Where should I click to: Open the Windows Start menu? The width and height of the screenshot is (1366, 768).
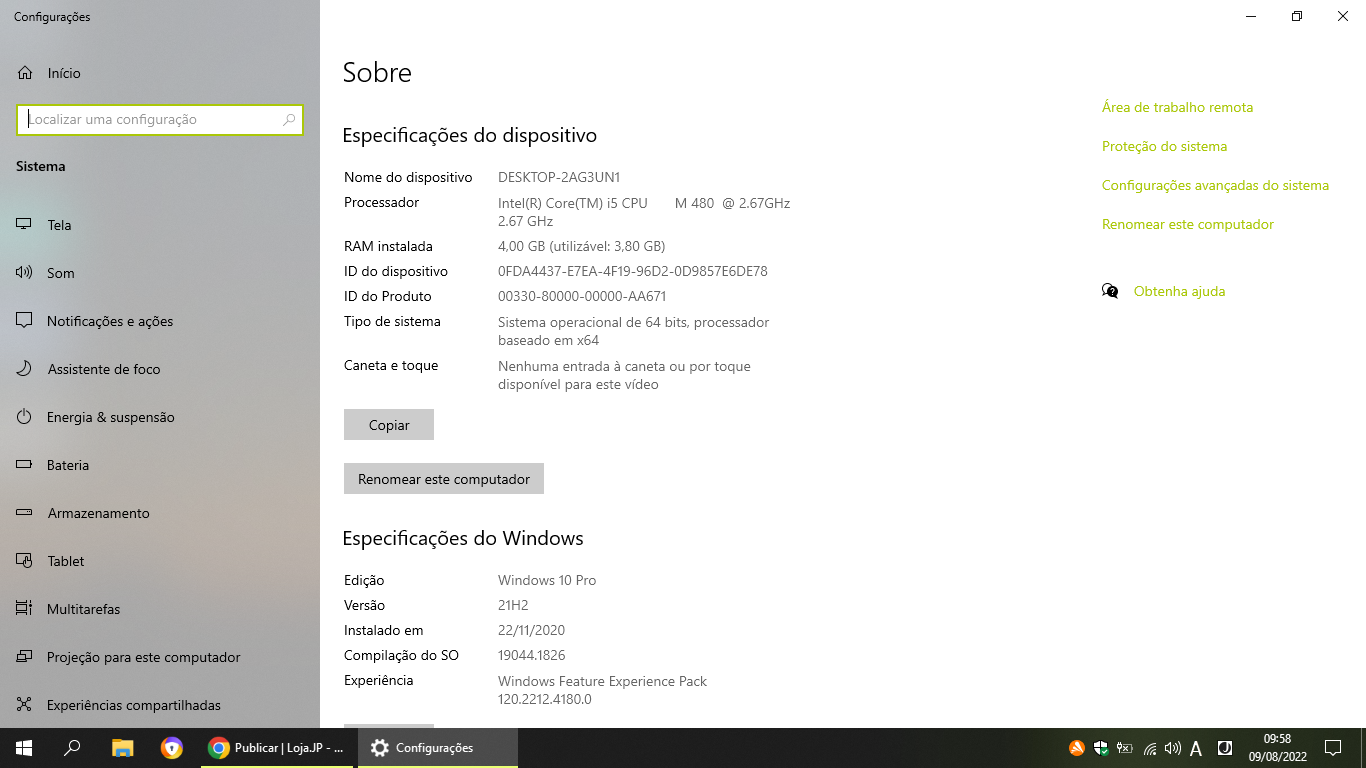click(24, 748)
